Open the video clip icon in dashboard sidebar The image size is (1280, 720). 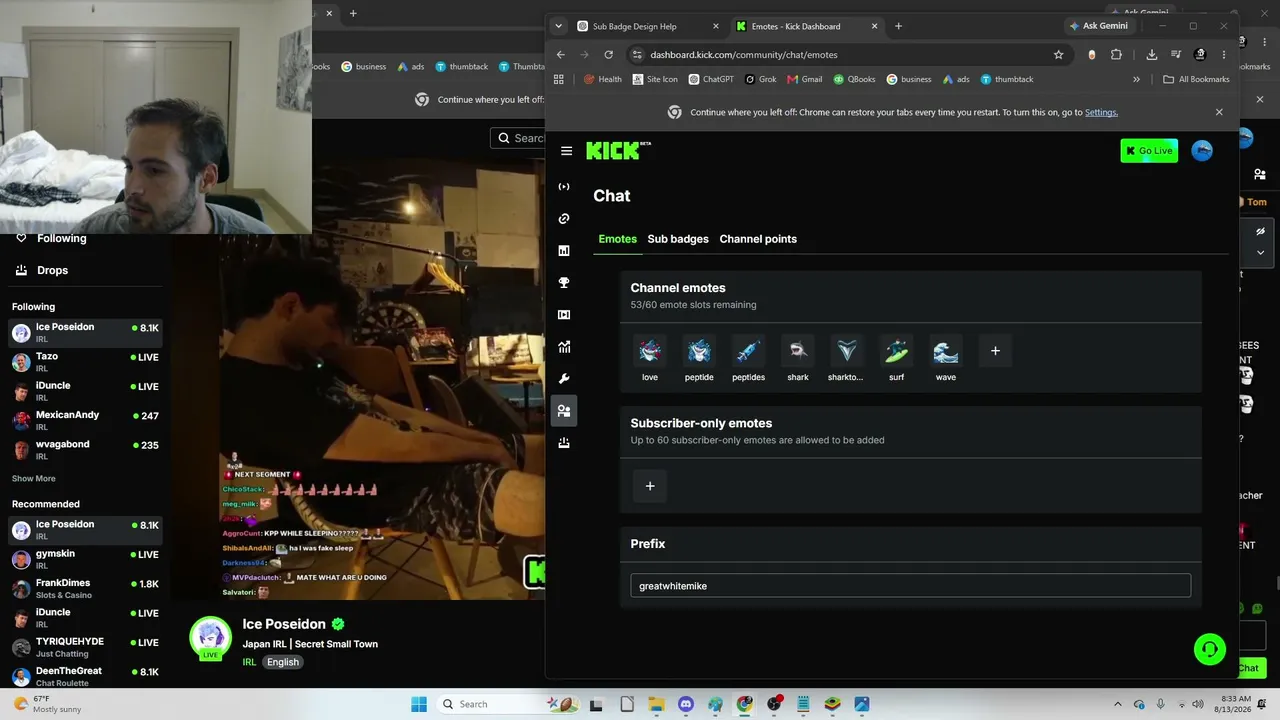pyautogui.click(x=564, y=315)
